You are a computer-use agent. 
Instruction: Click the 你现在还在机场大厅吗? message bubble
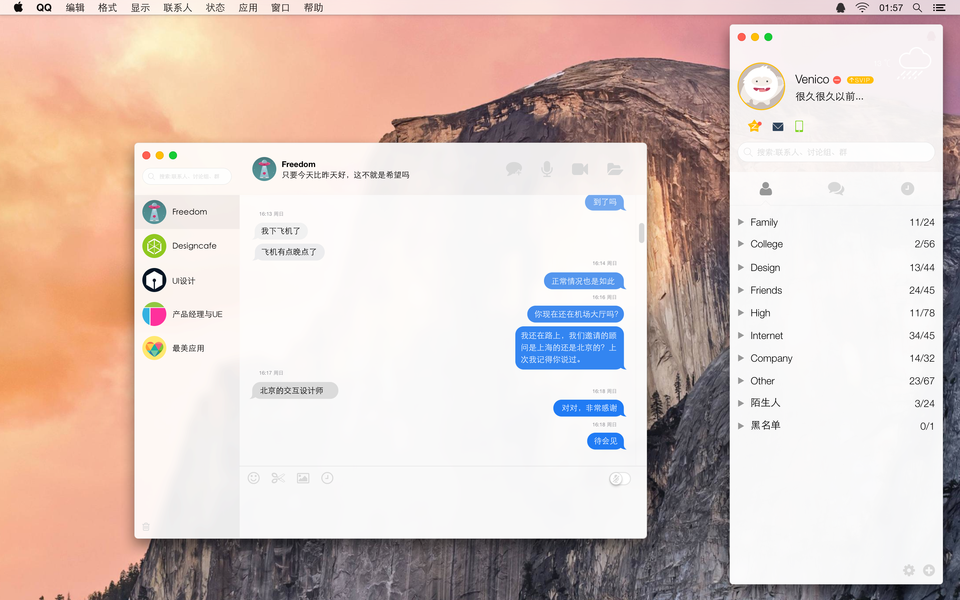[576, 314]
